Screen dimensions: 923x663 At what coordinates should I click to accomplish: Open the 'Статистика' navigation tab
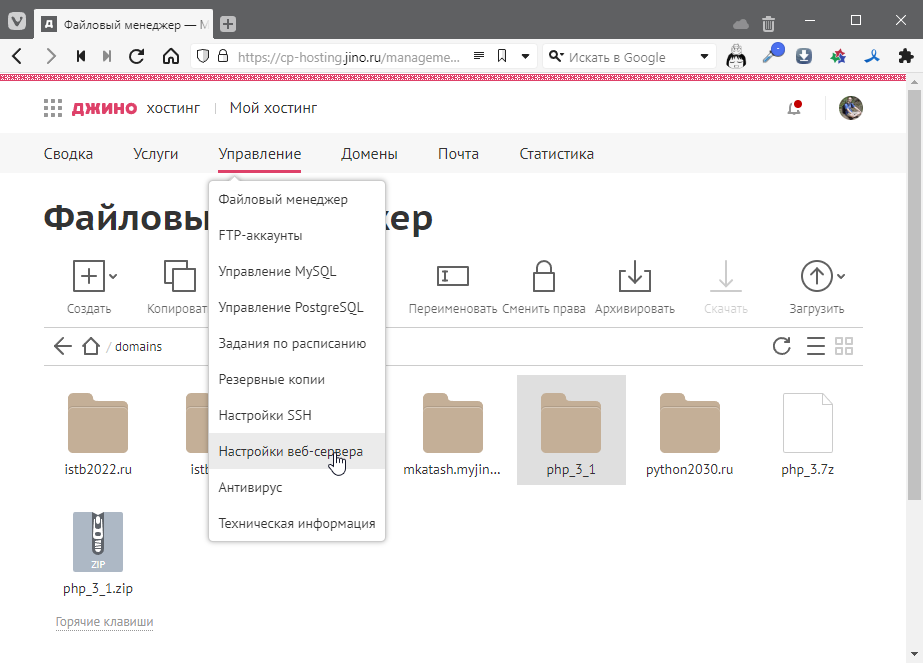[556, 154]
